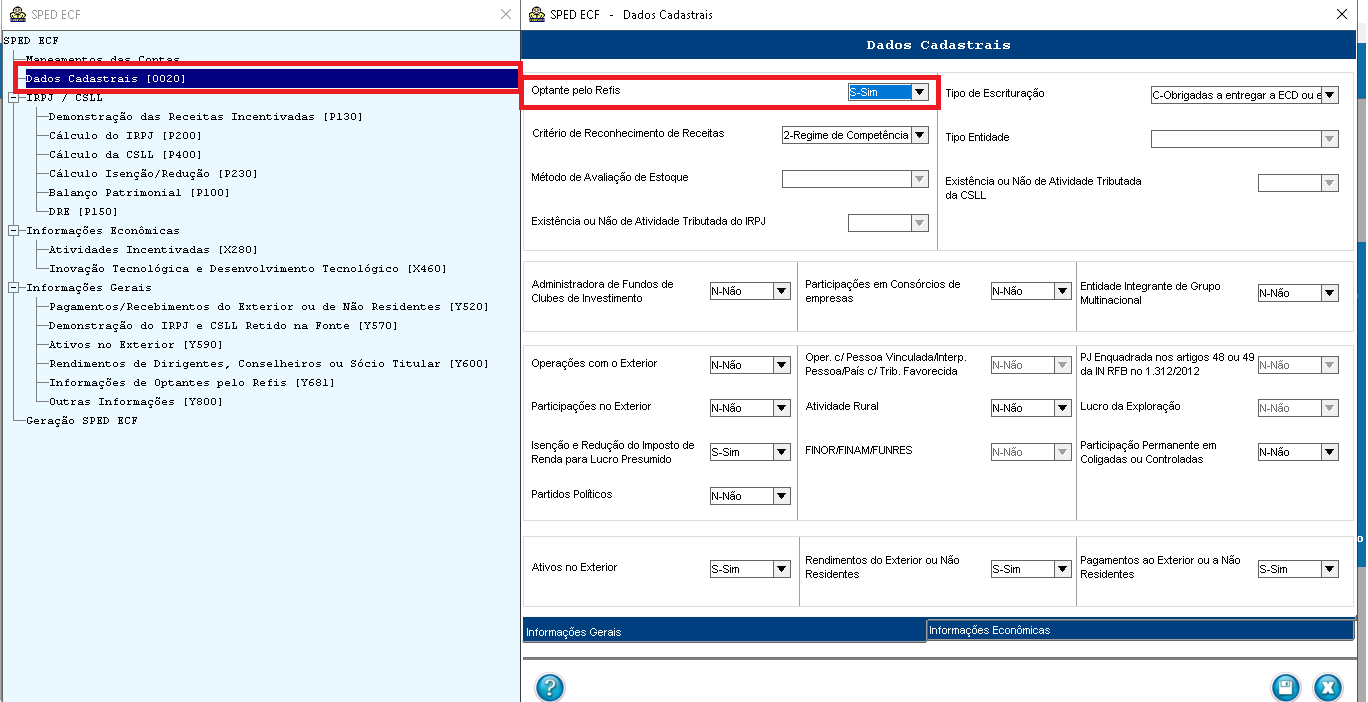The image size is (1368, 702).
Task: Open Participações em Consórcios de empresas dropdown
Action: pyautogui.click(x=1063, y=291)
